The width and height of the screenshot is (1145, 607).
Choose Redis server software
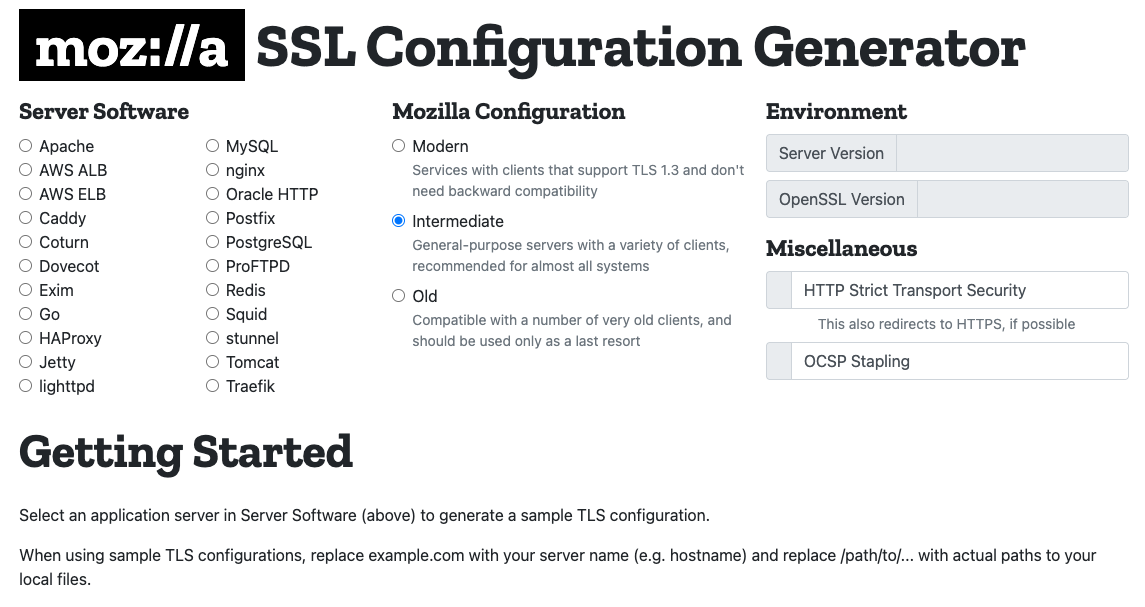[213, 290]
